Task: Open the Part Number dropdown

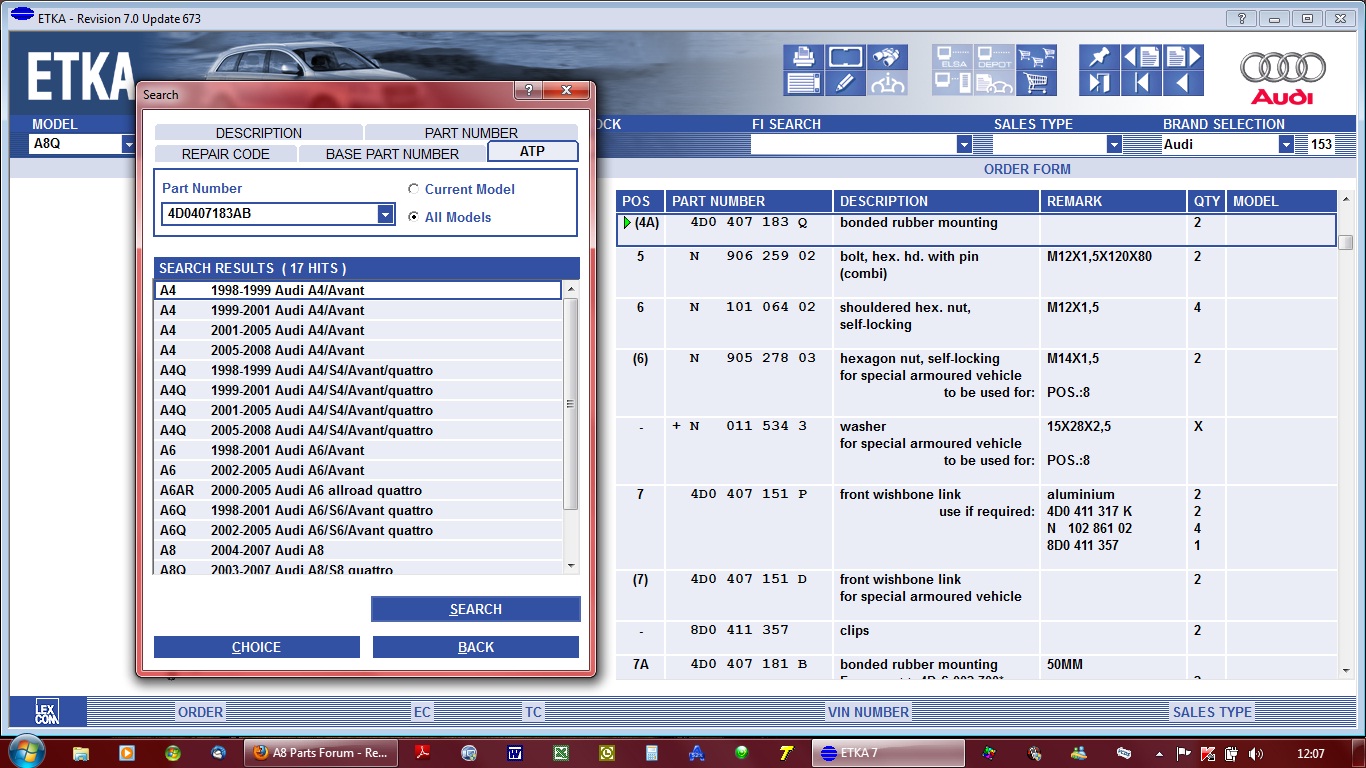Action: [385, 214]
